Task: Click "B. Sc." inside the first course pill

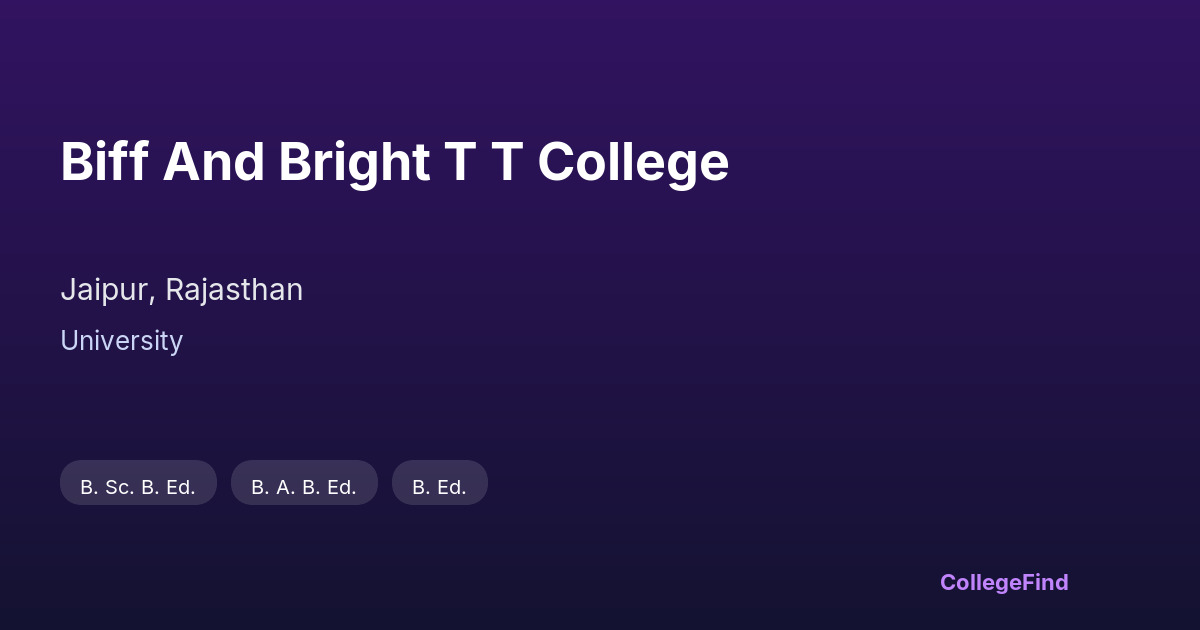Action: [107, 487]
